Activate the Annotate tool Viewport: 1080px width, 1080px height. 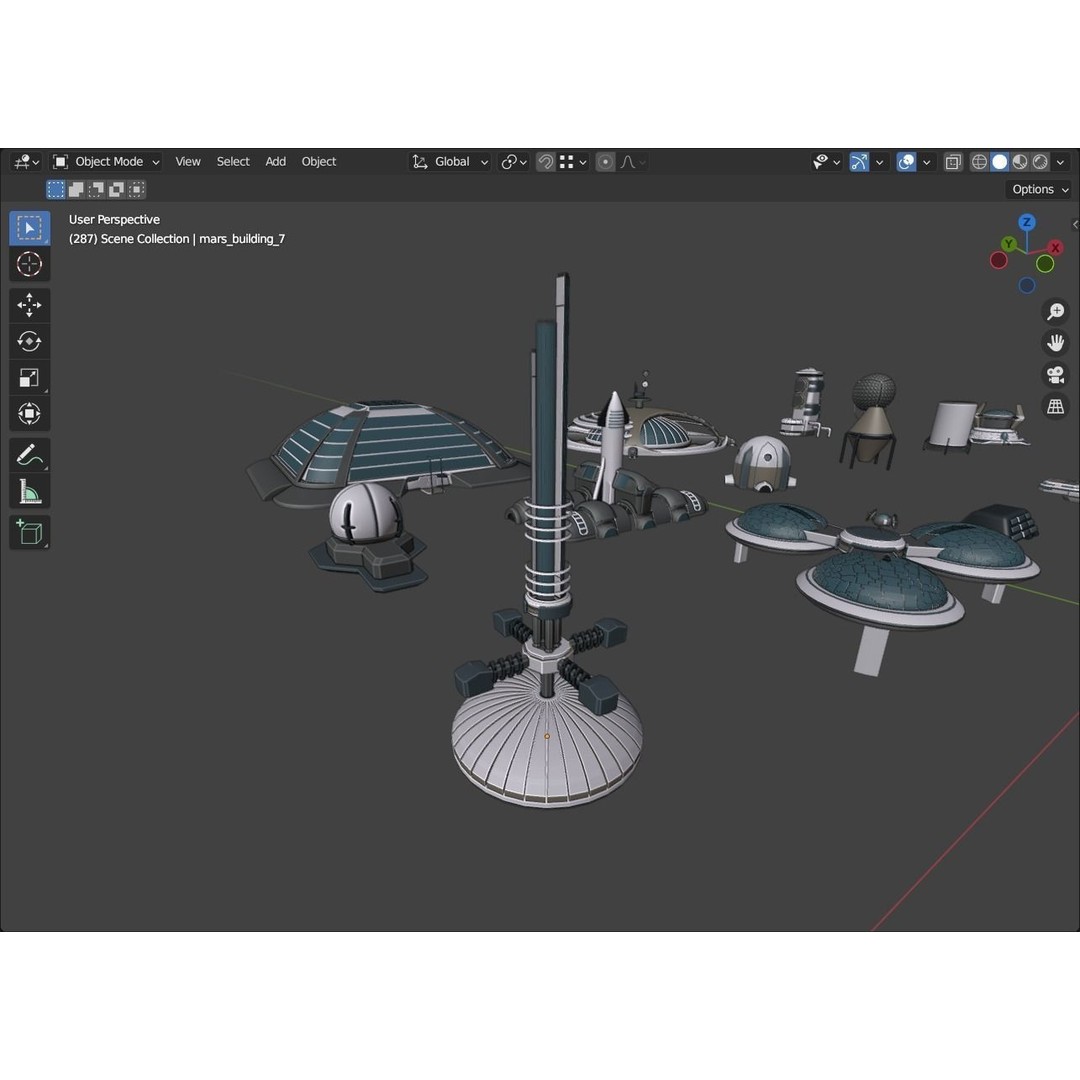pyautogui.click(x=29, y=455)
